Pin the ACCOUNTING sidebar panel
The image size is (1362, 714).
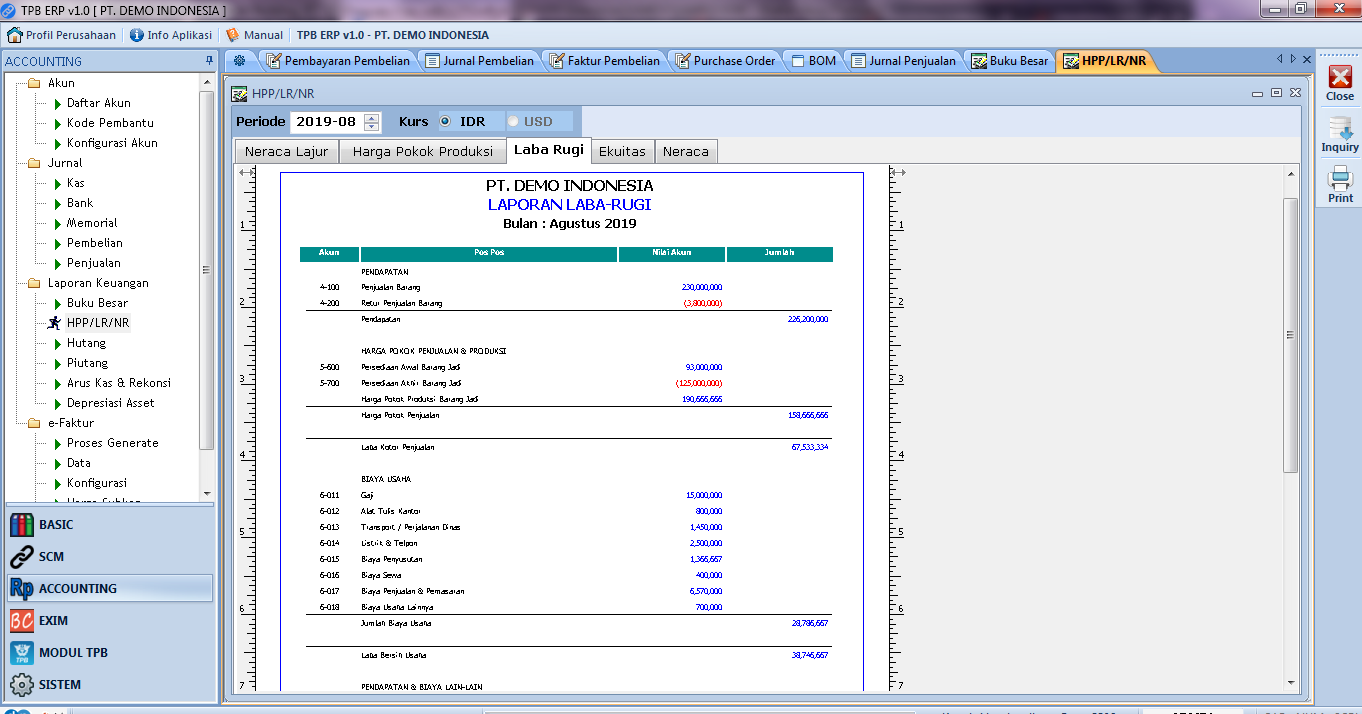click(x=209, y=62)
